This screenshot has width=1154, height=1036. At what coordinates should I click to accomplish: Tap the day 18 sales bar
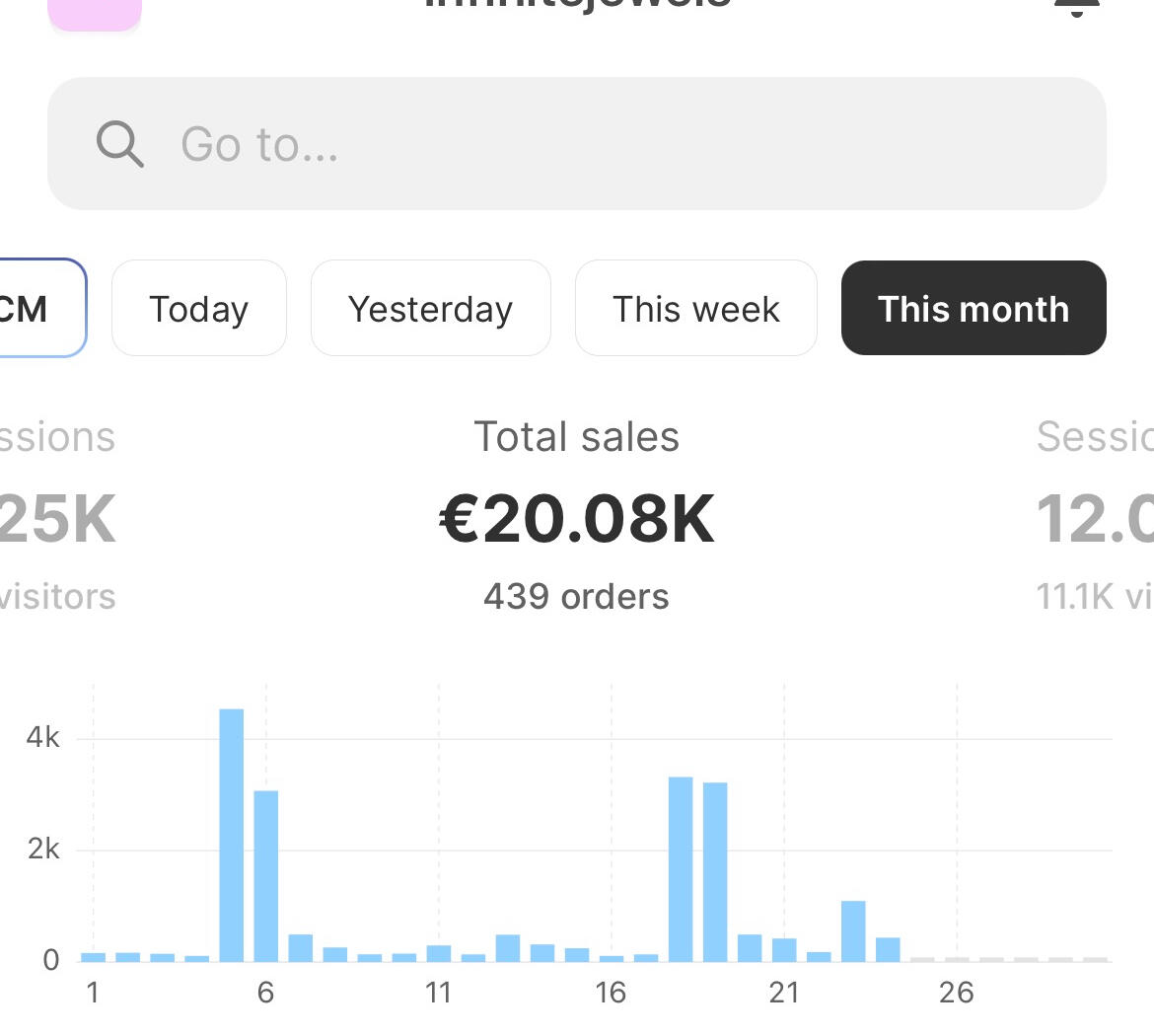click(681, 869)
